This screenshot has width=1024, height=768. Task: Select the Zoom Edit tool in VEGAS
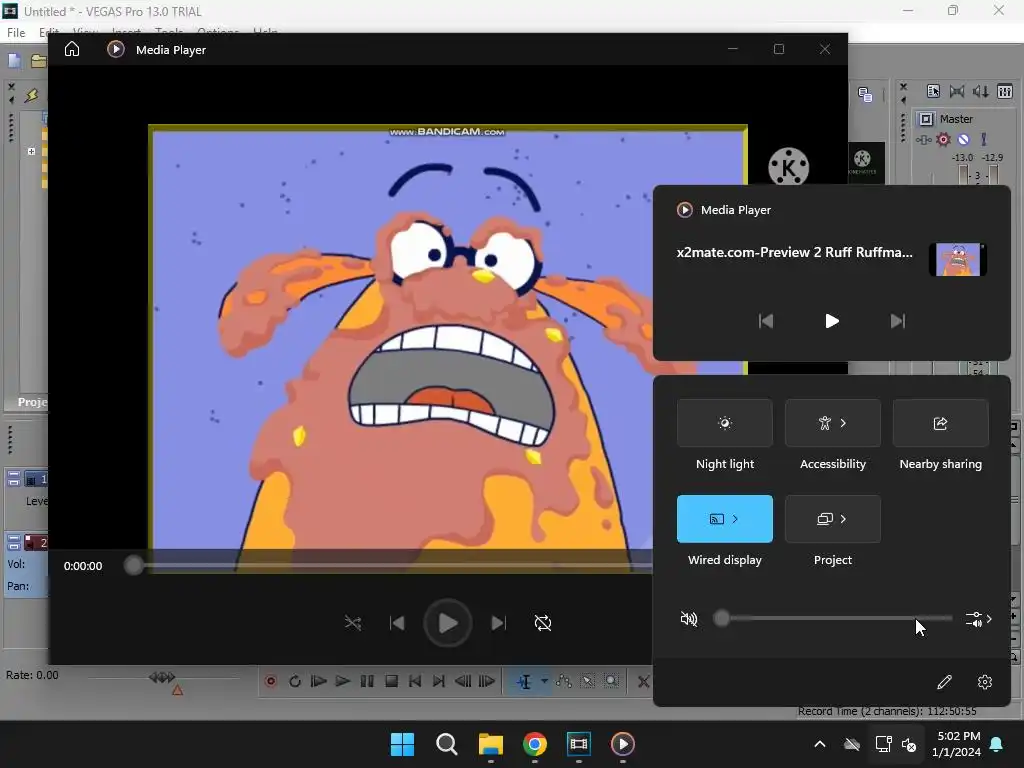pos(611,681)
